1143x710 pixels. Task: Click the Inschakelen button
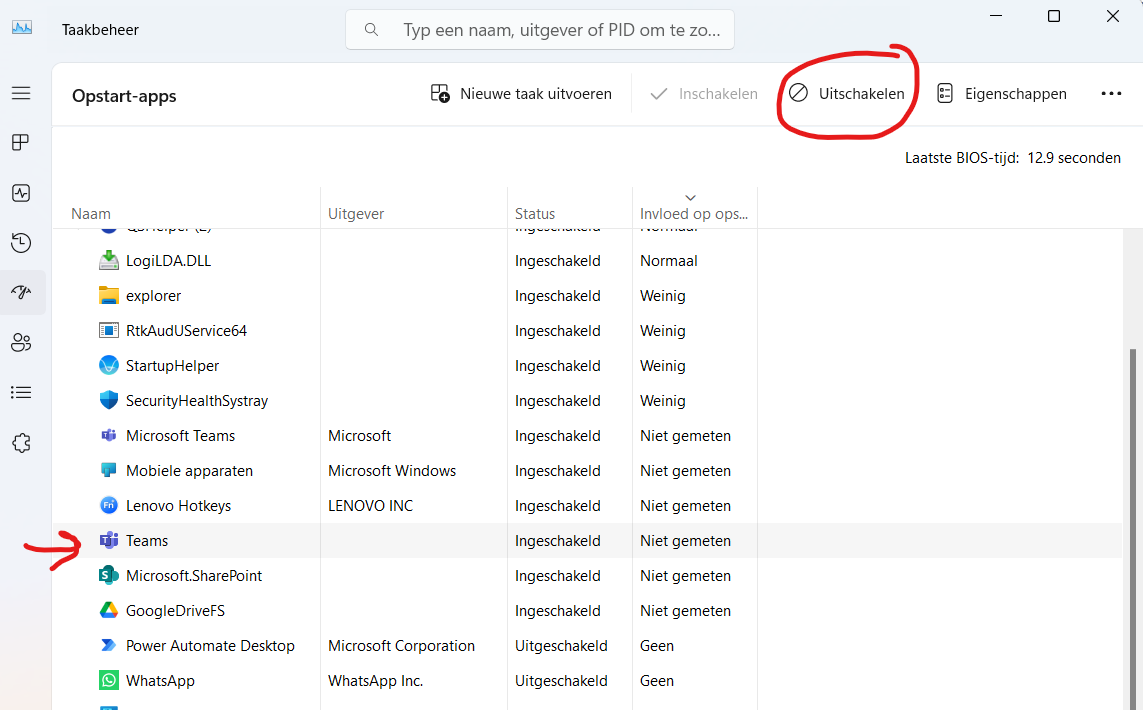pyautogui.click(x=704, y=94)
